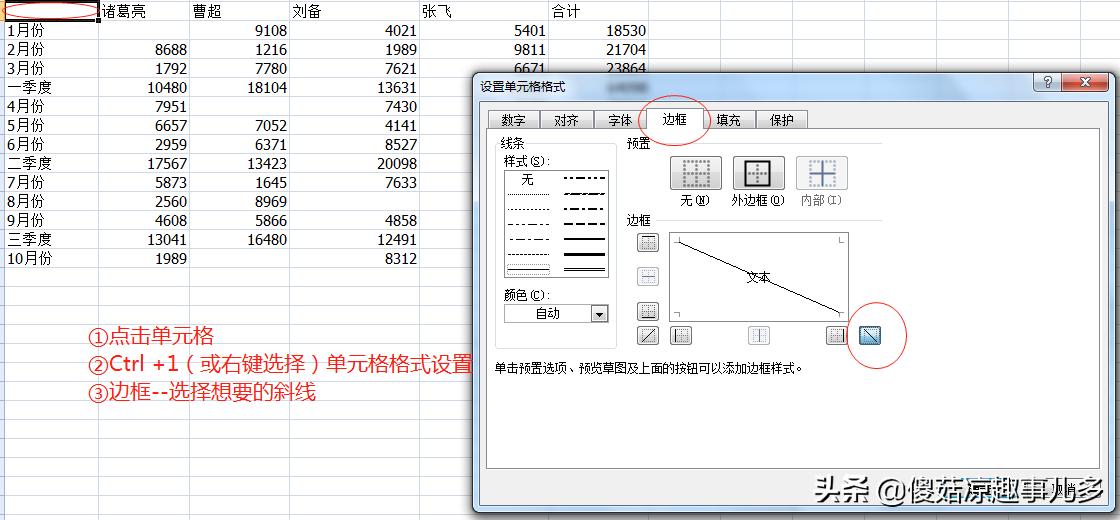Click the cell containing 5401
The image size is (1120, 520).
click(484, 31)
